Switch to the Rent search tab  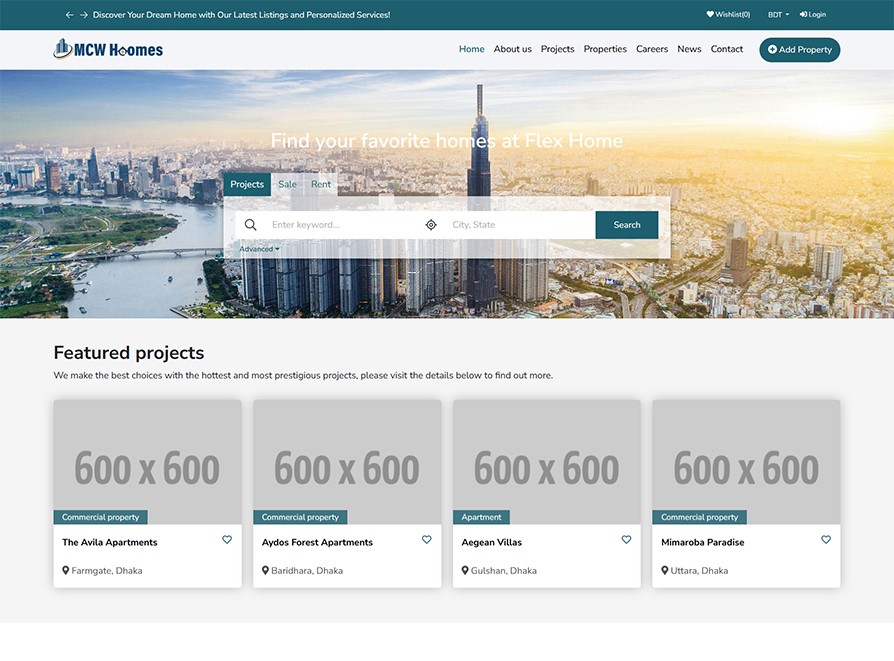click(x=321, y=184)
